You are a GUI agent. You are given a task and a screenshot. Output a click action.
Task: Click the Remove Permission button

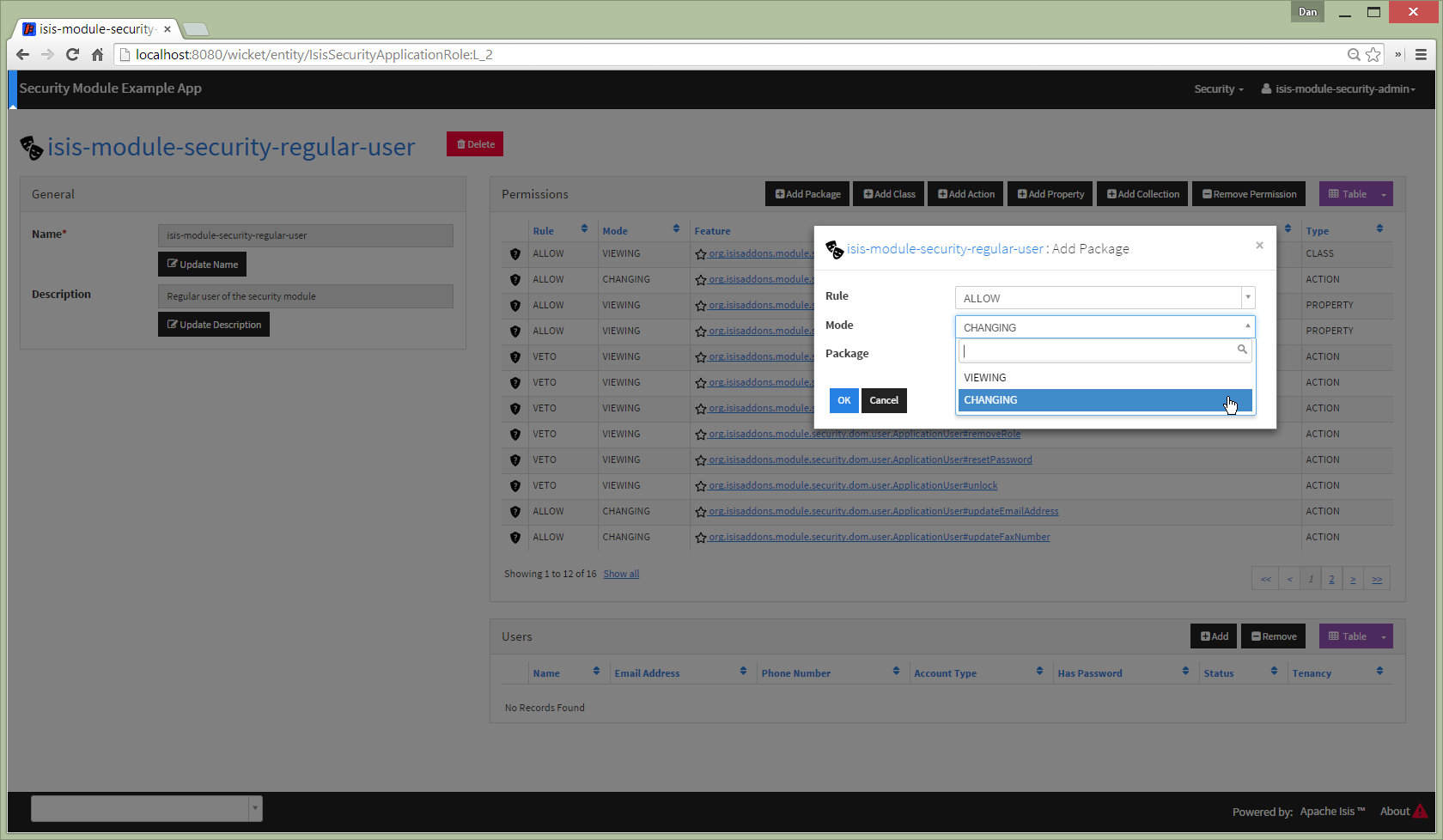click(x=1249, y=194)
